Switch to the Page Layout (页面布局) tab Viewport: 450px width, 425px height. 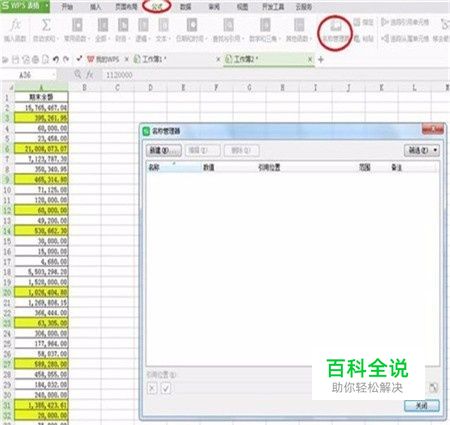[126, 6]
